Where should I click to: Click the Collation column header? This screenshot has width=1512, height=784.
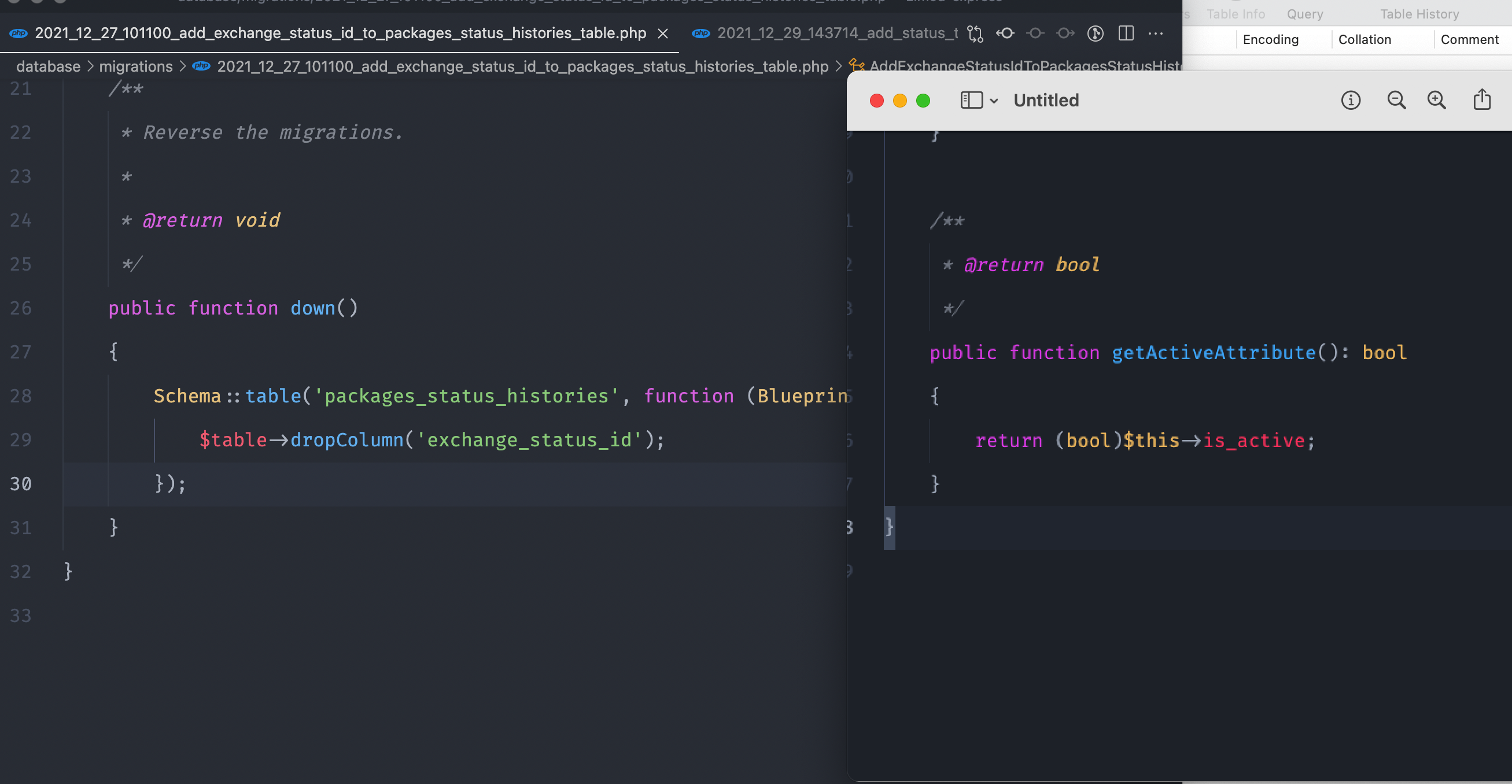click(1364, 39)
